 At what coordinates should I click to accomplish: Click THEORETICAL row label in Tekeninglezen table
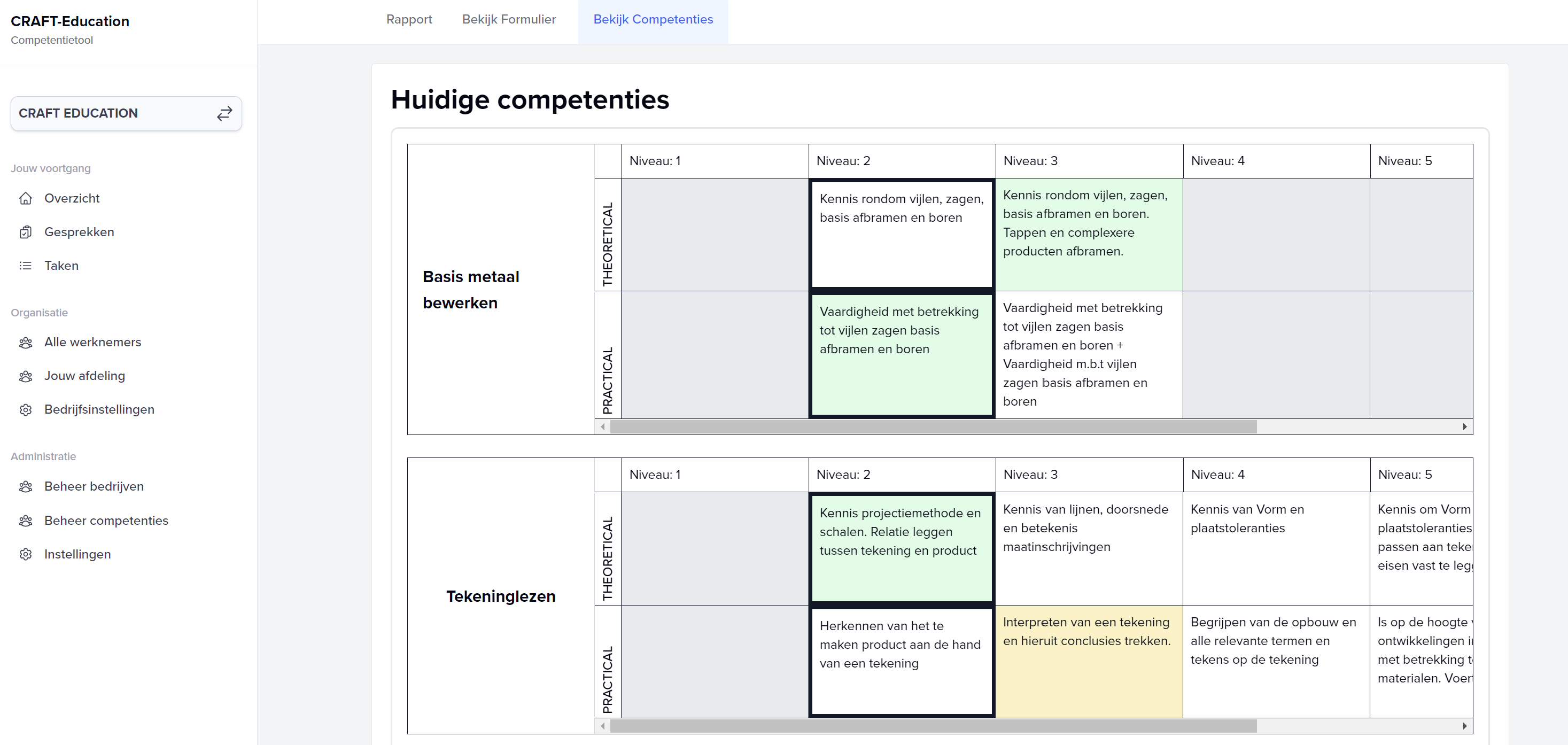tap(608, 558)
